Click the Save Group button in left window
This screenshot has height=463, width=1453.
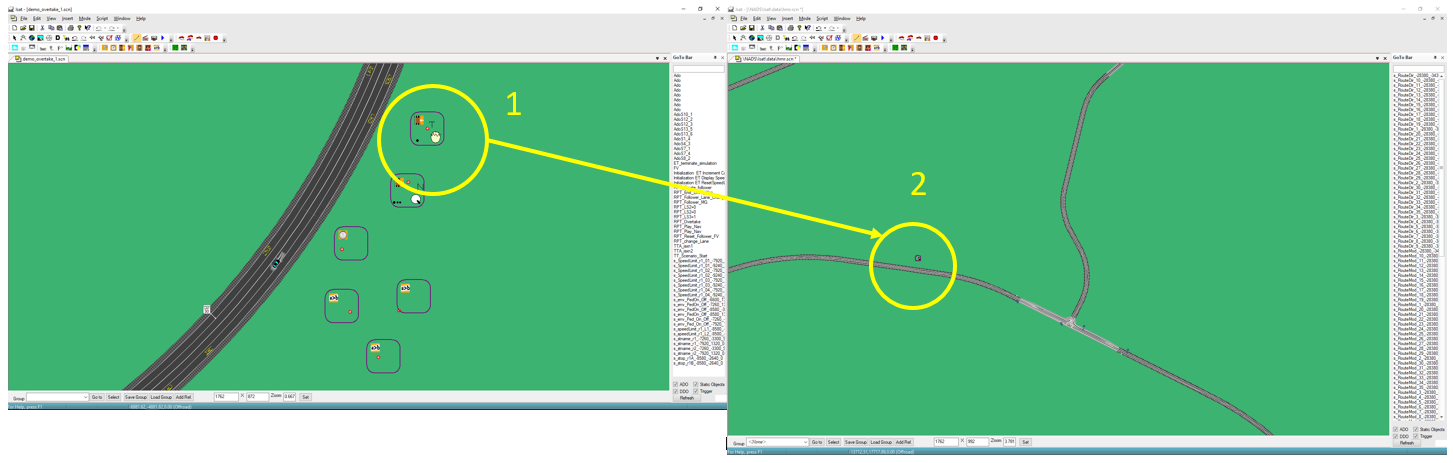[135, 397]
